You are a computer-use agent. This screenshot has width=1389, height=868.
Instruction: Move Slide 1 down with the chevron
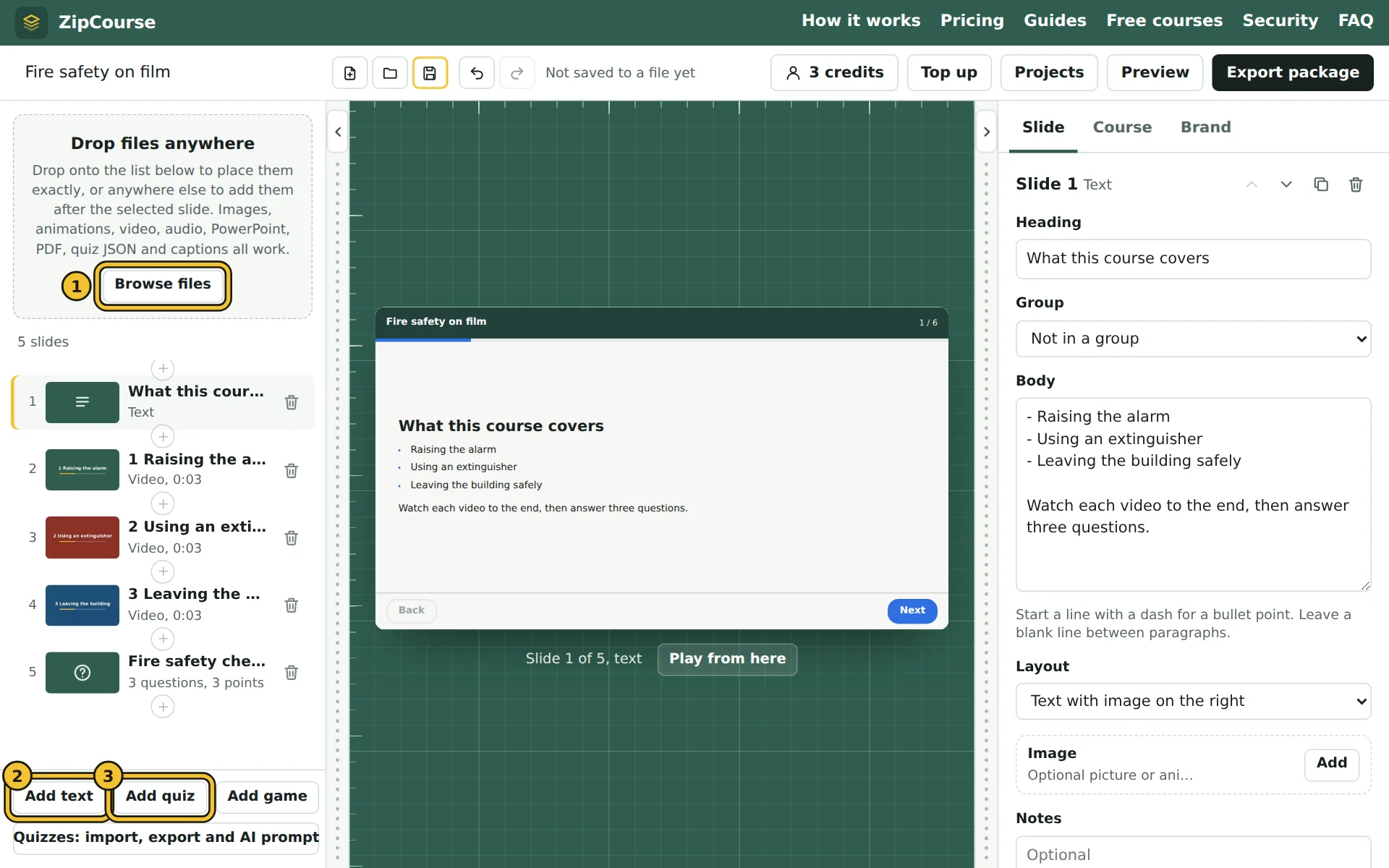pos(1286,184)
